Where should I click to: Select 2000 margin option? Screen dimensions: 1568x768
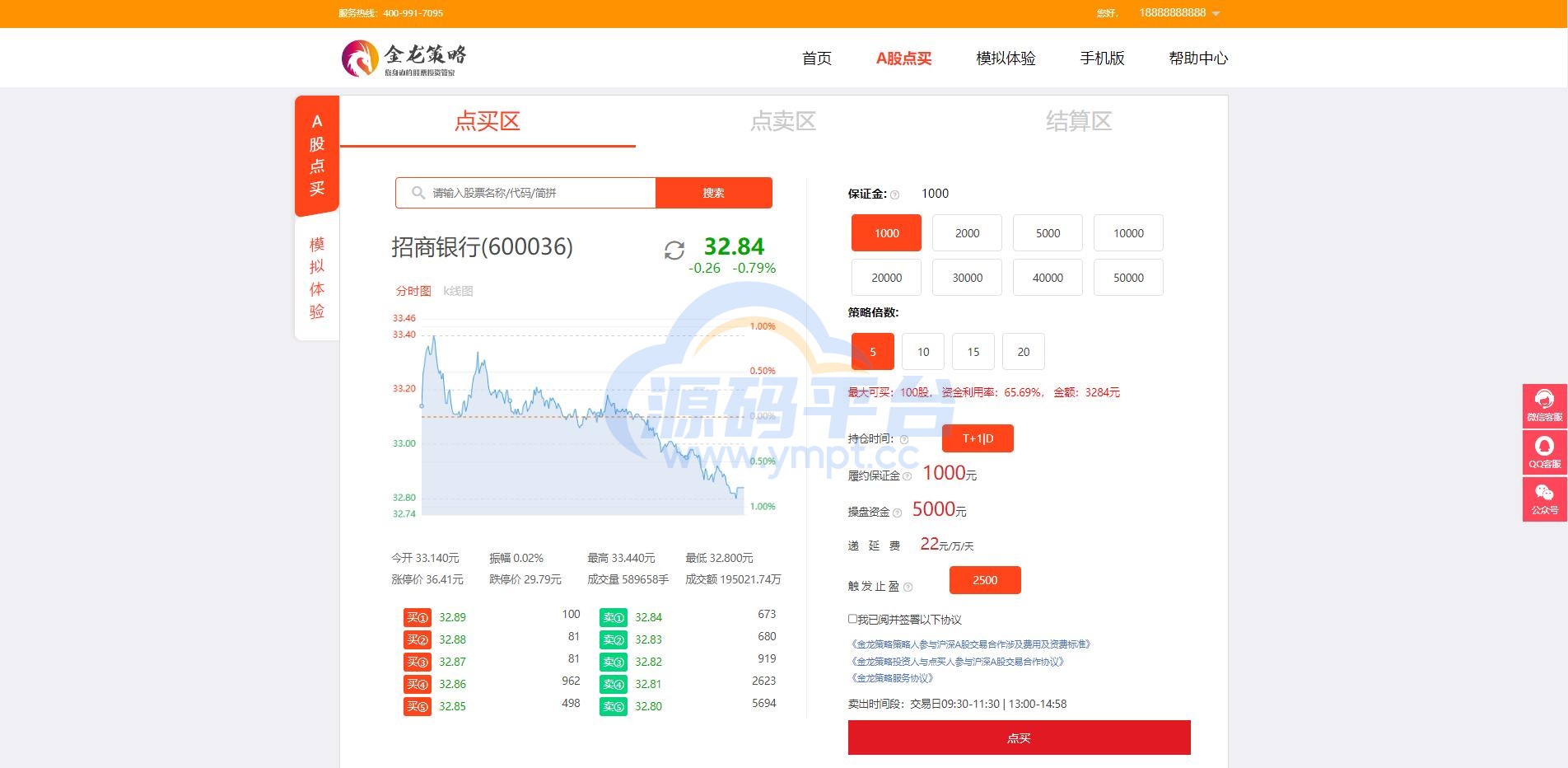point(967,233)
